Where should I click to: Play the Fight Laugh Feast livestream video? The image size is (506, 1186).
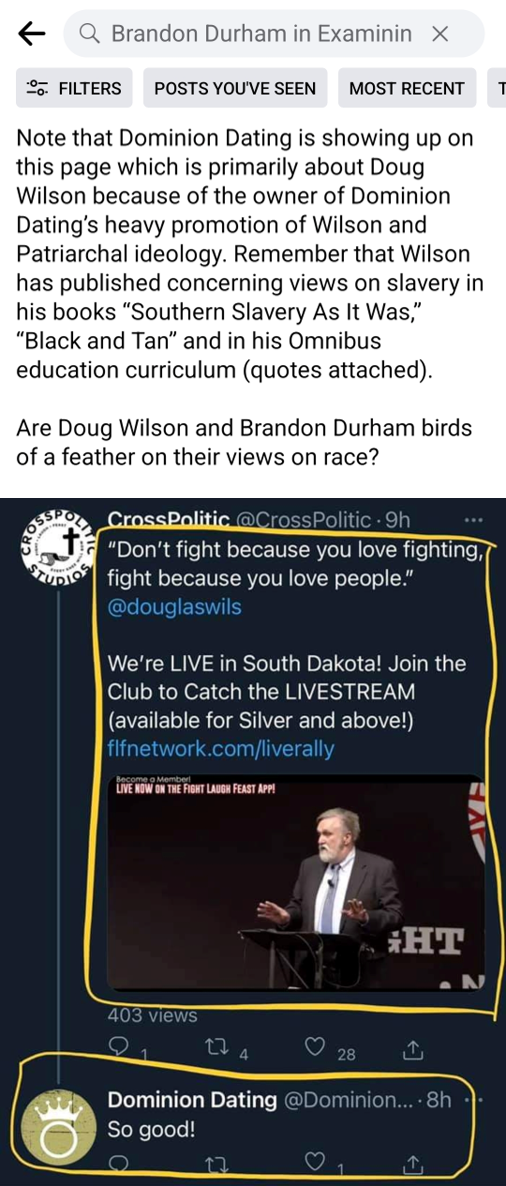click(295, 881)
